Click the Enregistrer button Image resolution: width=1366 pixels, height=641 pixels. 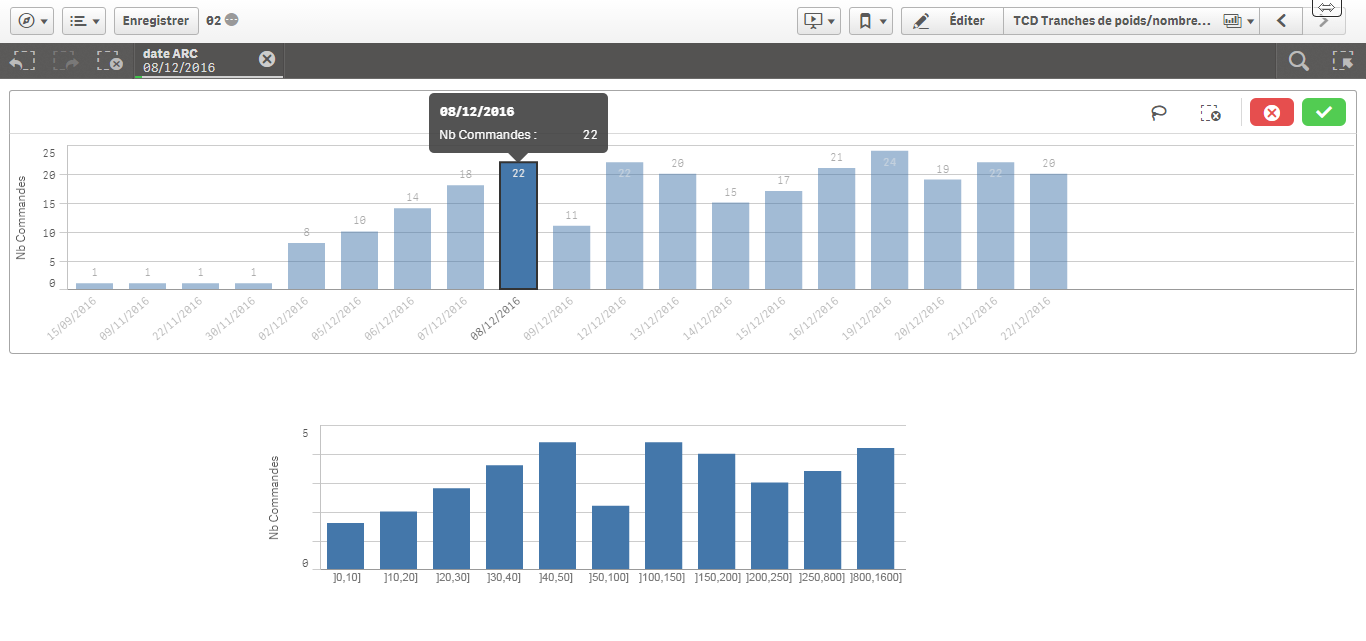click(155, 20)
